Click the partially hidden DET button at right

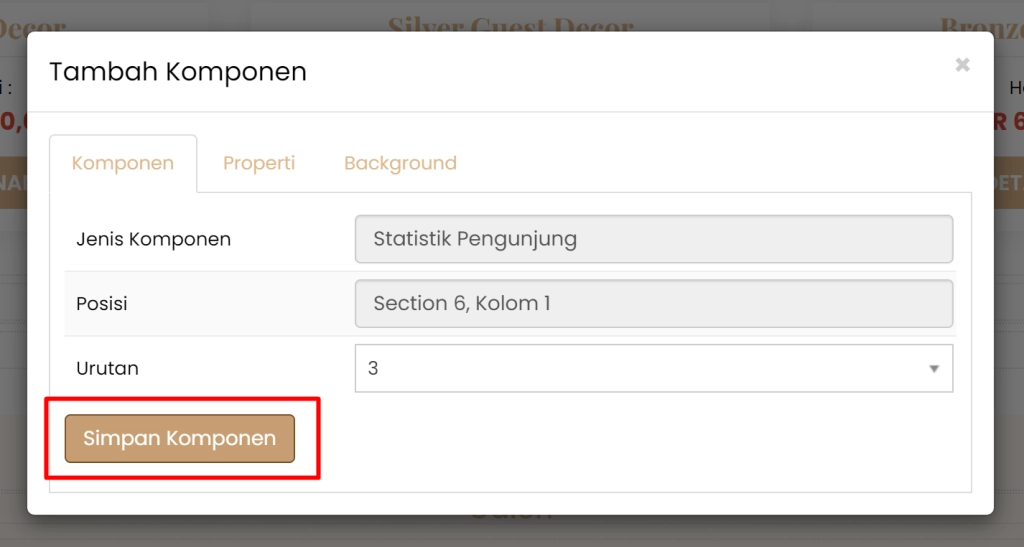[1008, 184]
